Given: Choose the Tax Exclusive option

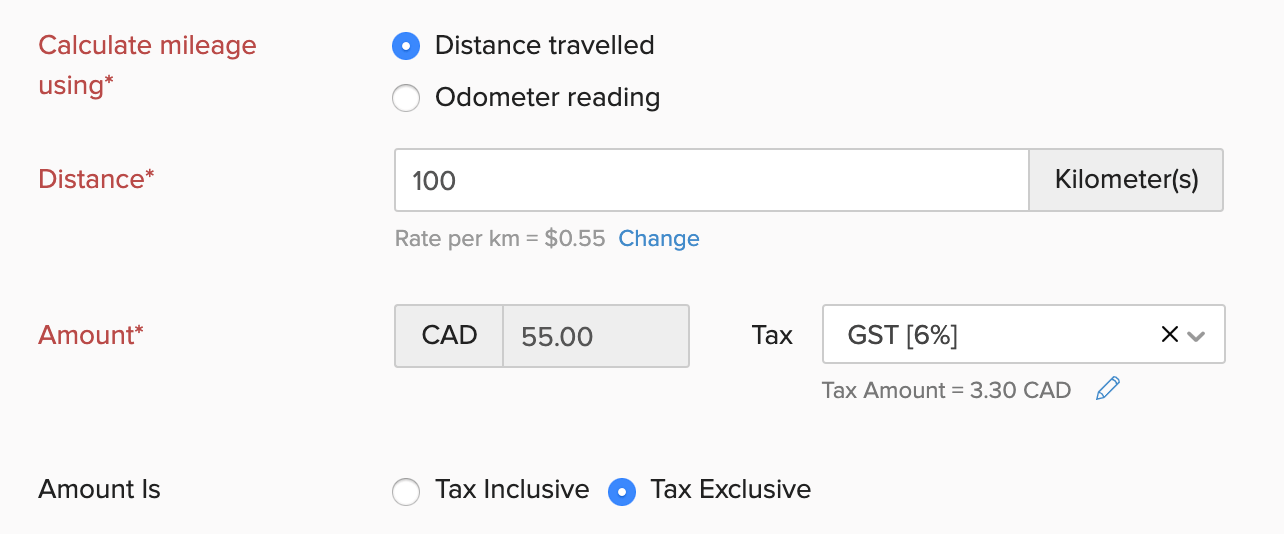Looking at the screenshot, I should tap(622, 491).
